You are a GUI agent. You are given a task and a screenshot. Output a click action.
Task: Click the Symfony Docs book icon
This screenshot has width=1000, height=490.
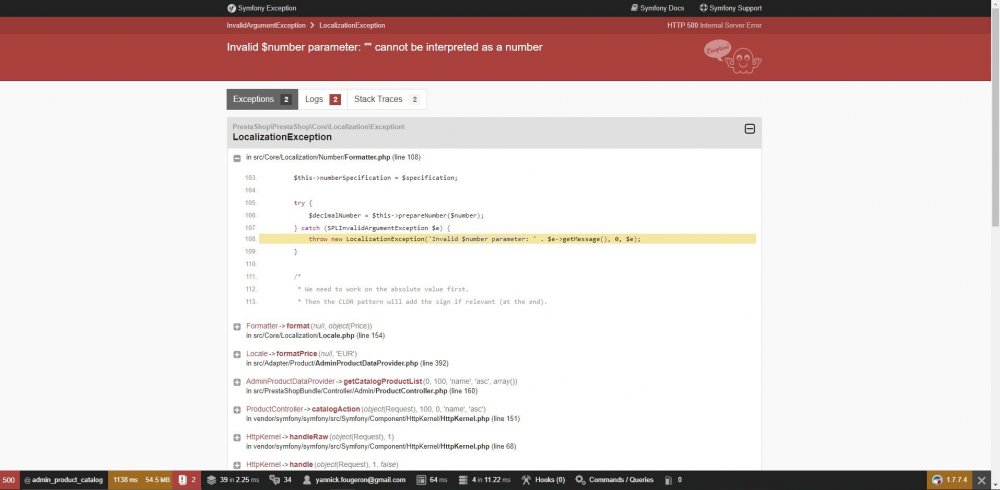634,8
